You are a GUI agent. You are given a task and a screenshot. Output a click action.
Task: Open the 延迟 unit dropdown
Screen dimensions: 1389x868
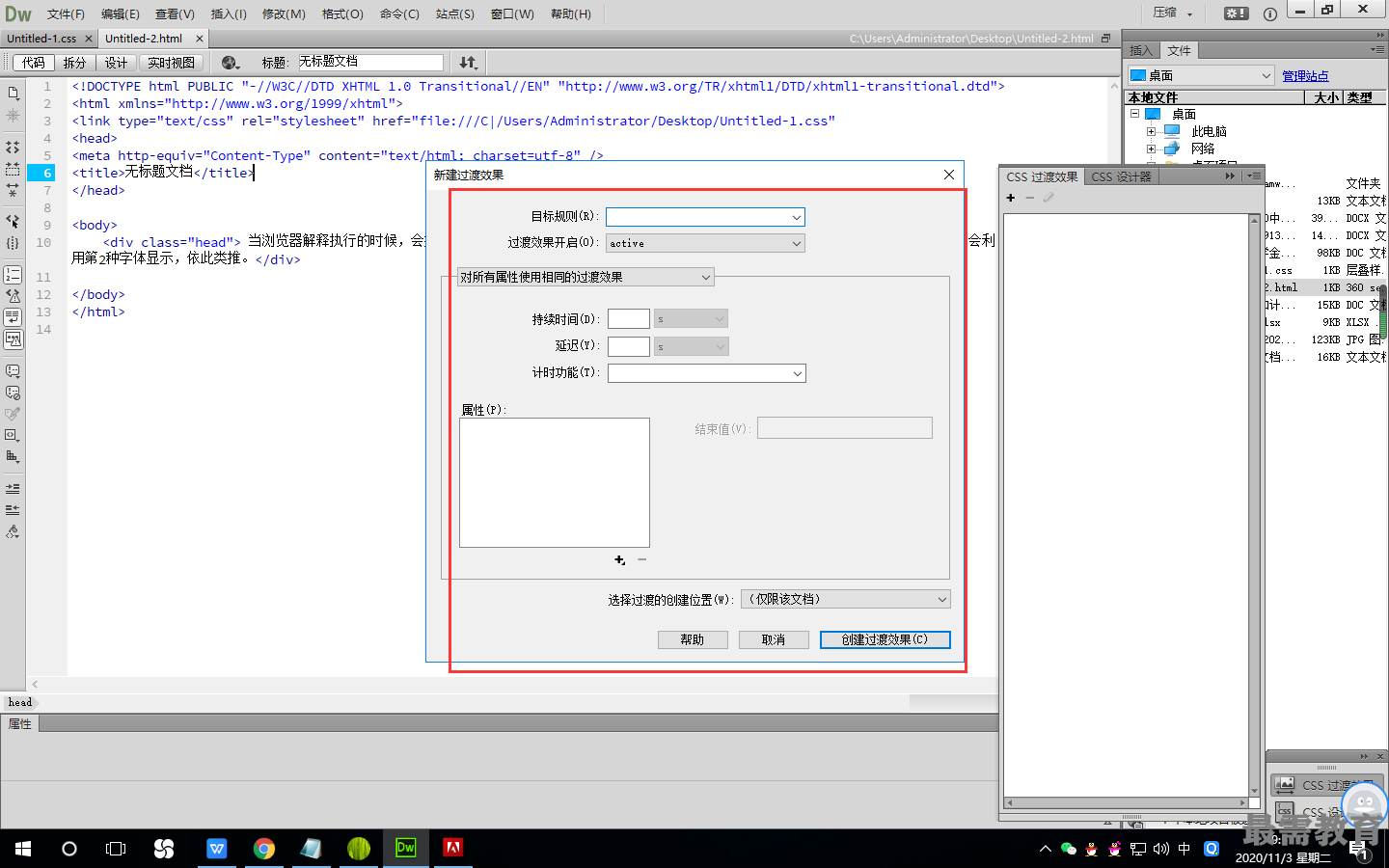(x=692, y=346)
